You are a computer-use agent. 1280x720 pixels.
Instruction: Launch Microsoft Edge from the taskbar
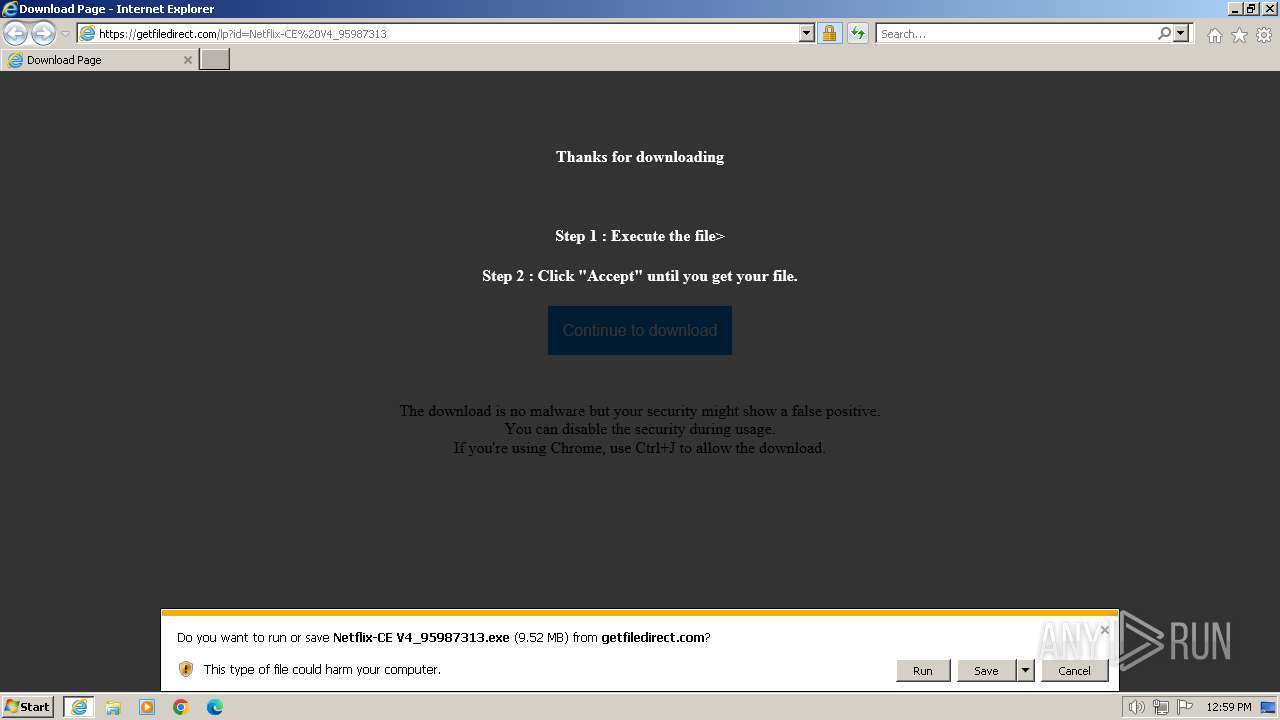pos(215,707)
